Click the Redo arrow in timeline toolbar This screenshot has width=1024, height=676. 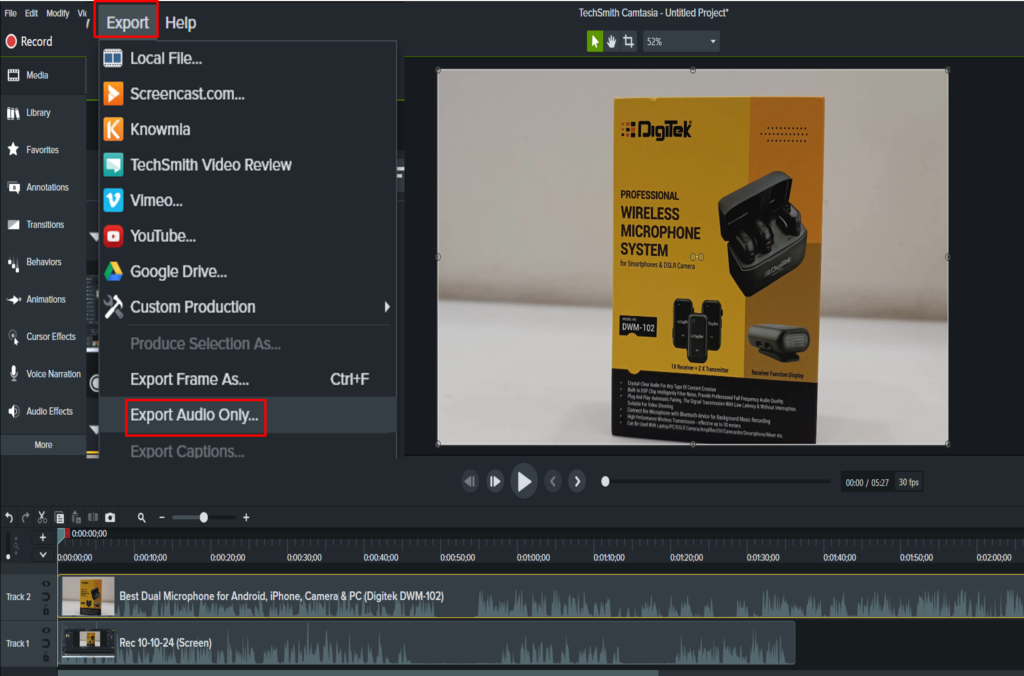[25, 517]
